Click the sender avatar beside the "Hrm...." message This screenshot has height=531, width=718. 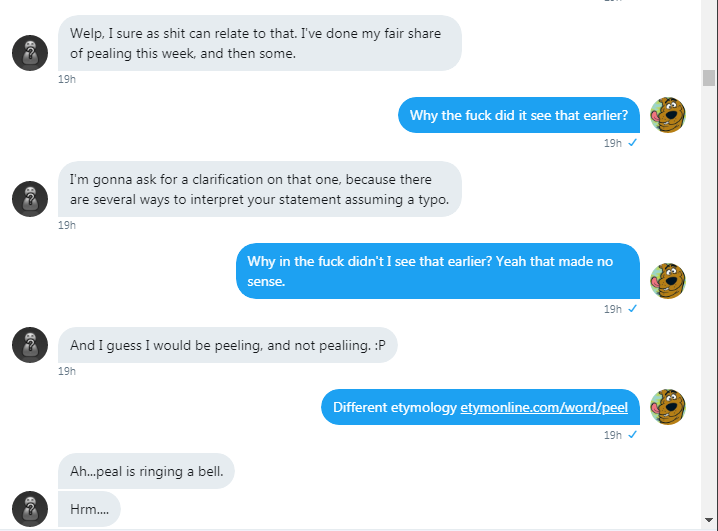[x=30, y=508]
